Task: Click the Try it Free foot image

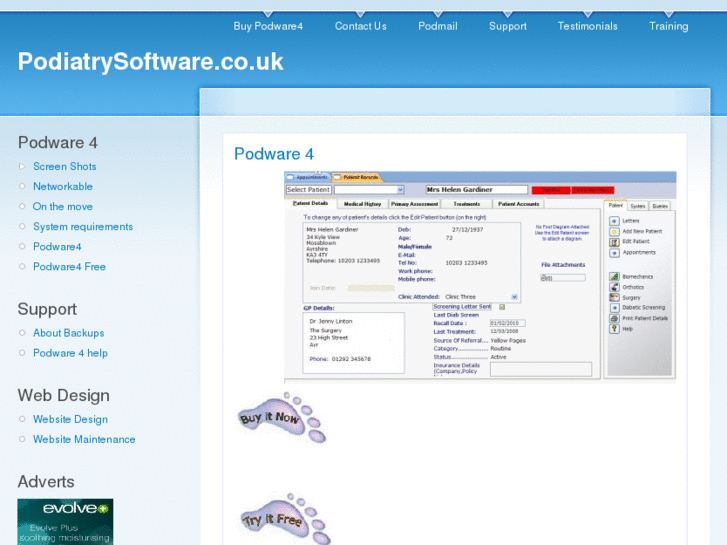Action: tap(285, 518)
